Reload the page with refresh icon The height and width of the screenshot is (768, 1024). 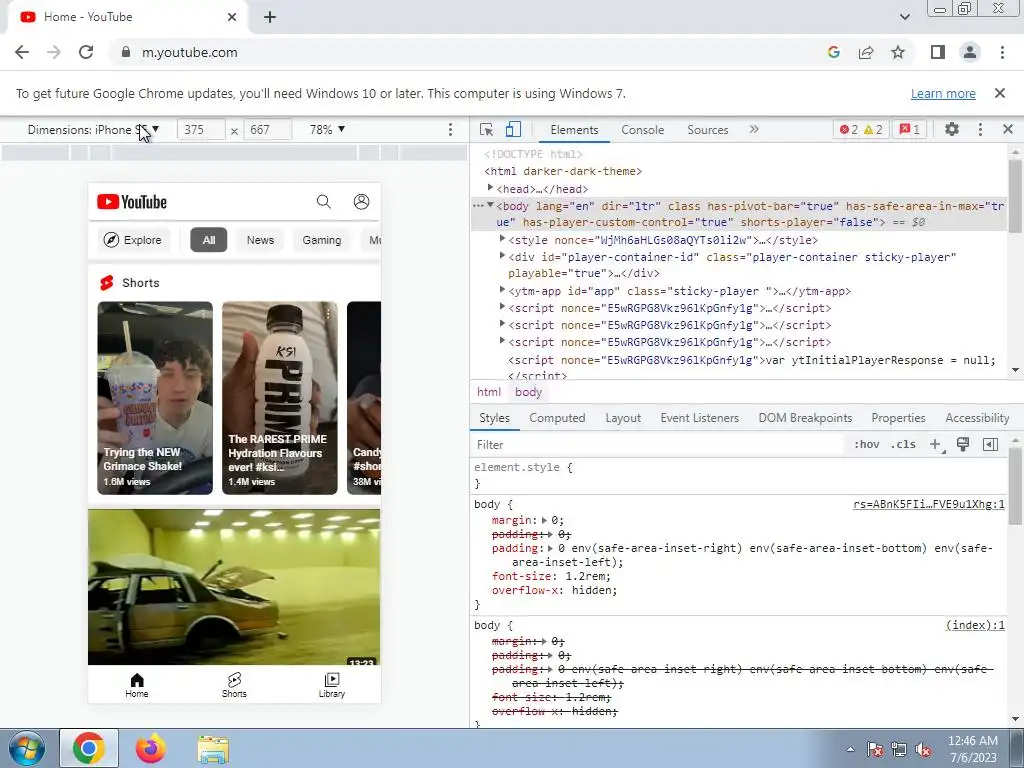pyautogui.click(x=86, y=52)
